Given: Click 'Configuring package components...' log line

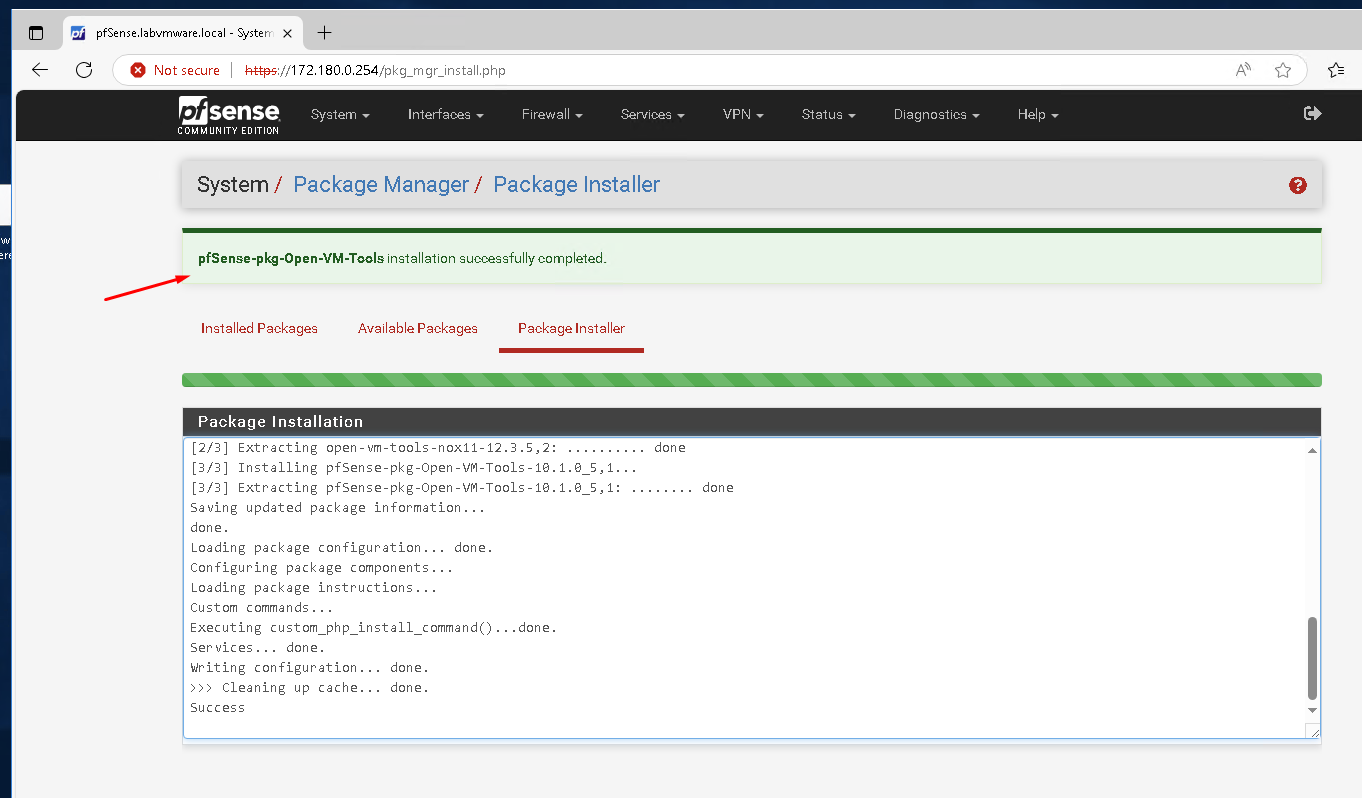Looking at the screenshot, I should pyautogui.click(x=321, y=568).
